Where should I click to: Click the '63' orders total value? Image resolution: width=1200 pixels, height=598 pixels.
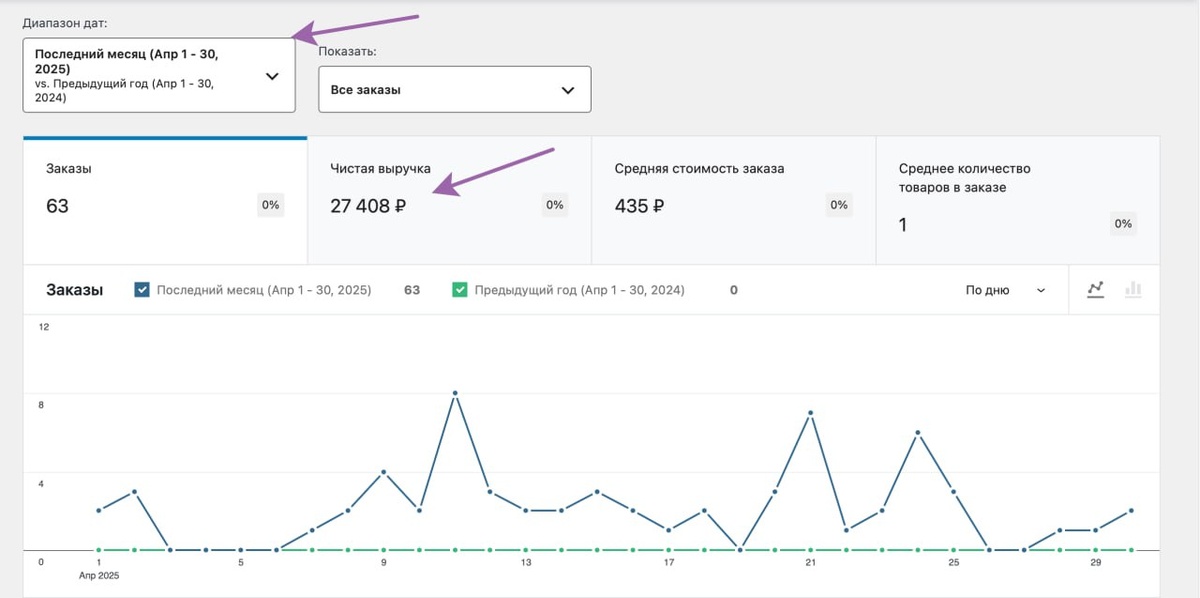(57, 207)
